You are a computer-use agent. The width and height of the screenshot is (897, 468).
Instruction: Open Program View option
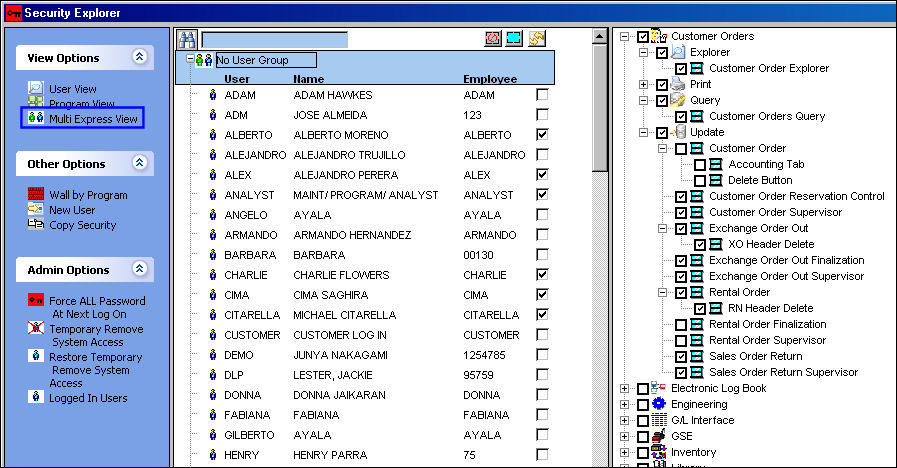coord(81,103)
